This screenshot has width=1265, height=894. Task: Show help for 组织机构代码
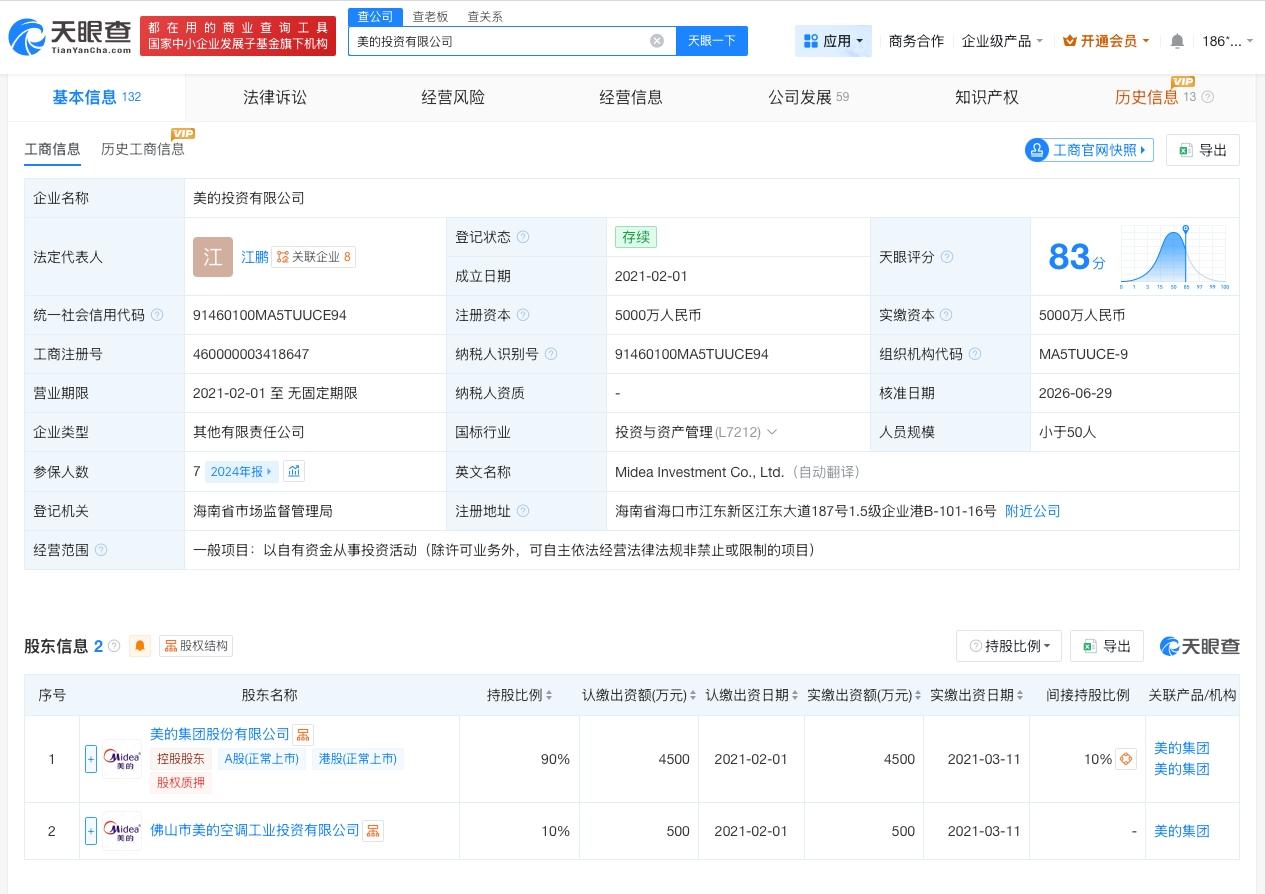(x=975, y=354)
